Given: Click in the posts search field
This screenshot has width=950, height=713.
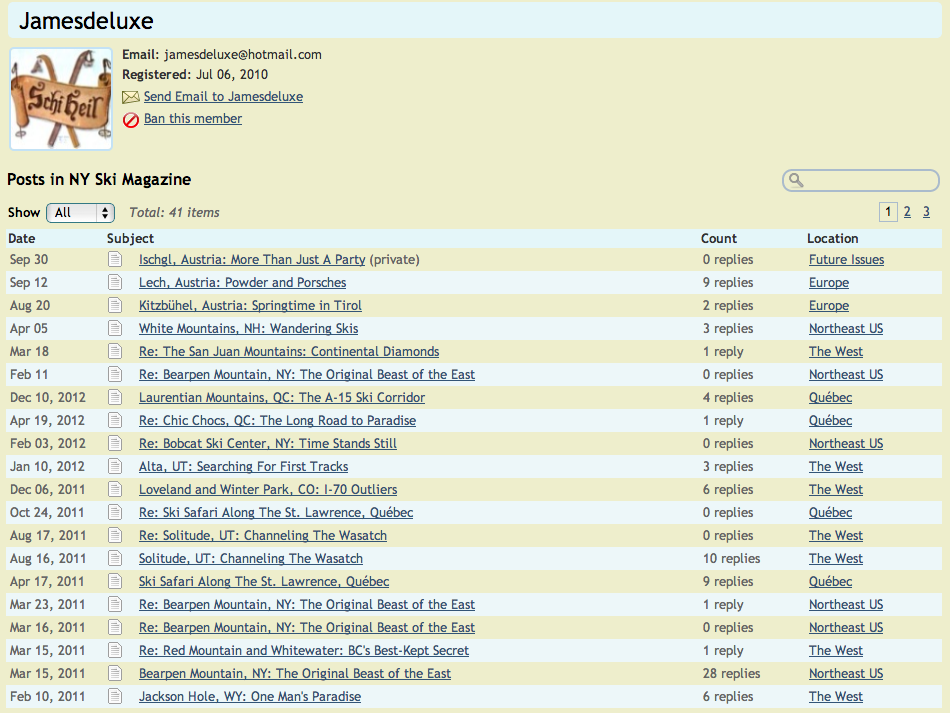Looking at the screenshot, I should [x=870, y=180].
